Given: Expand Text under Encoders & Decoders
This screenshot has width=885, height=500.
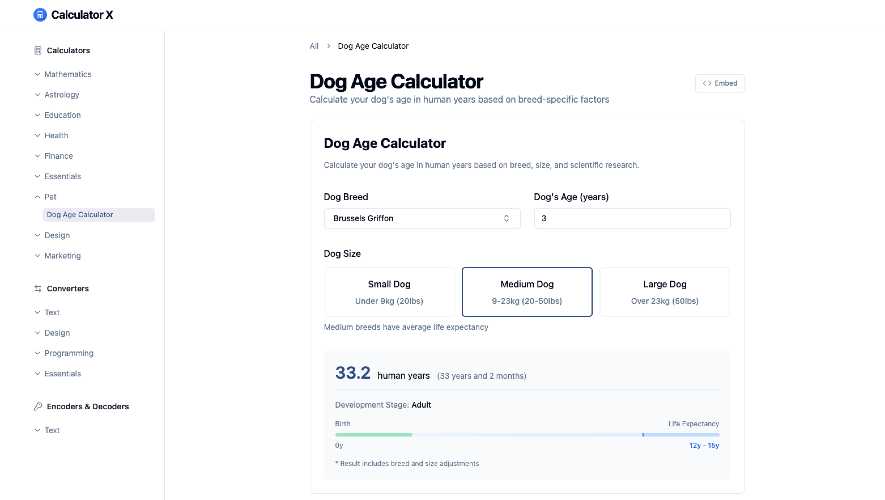Looking at the screenshot, I should 47,430.
